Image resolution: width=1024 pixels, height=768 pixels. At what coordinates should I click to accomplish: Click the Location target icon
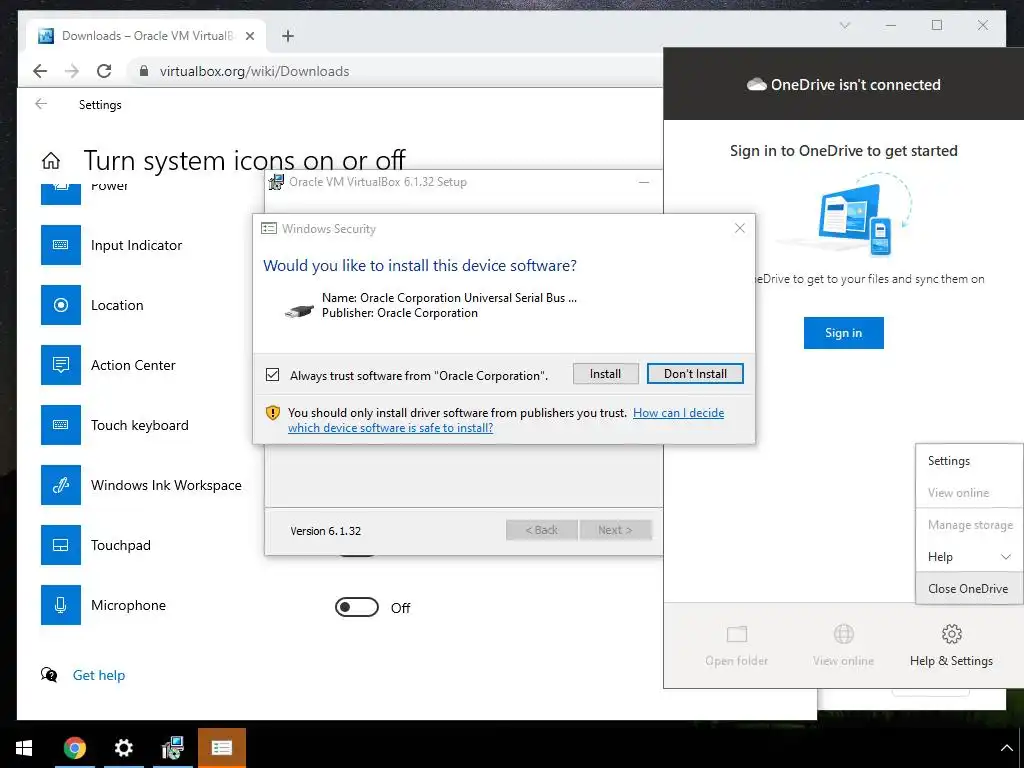[x=61, y=305]
